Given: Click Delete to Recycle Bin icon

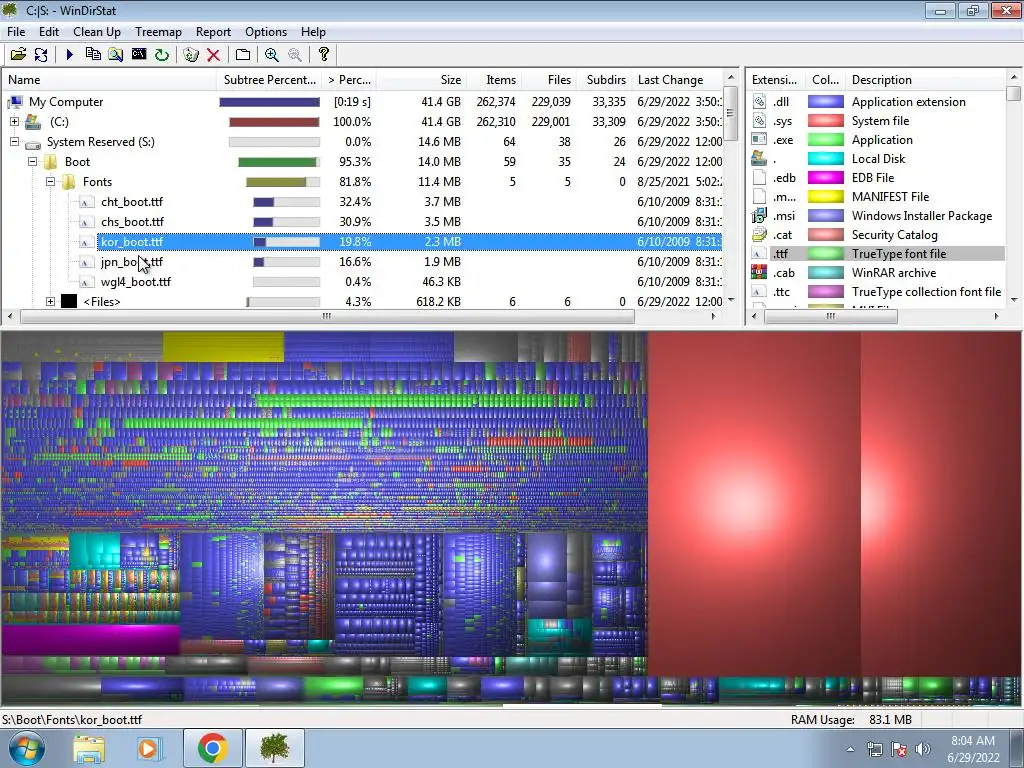Looking at the screenshot, I should [x=191, y=55].
